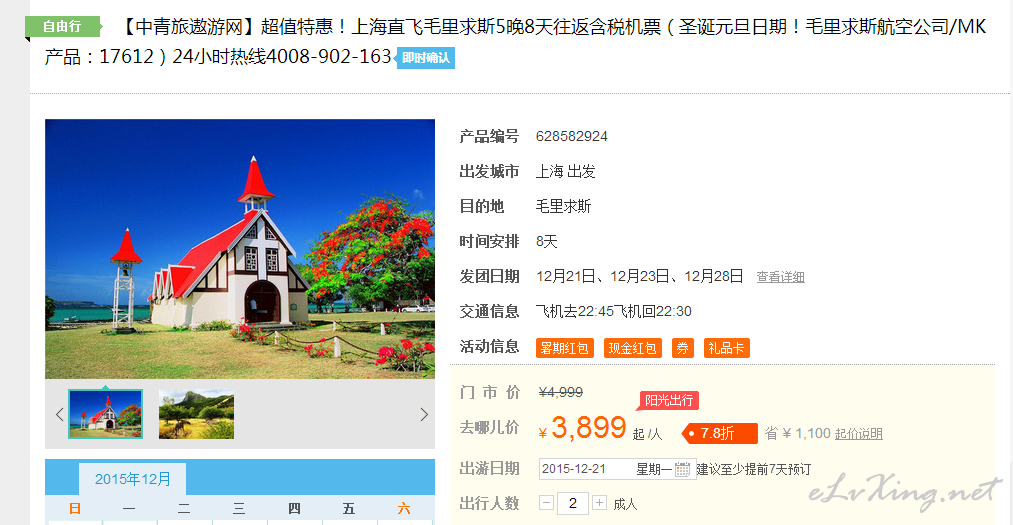
Task: Select the mountain landscape thumbnail
Action: pos(196,415)
